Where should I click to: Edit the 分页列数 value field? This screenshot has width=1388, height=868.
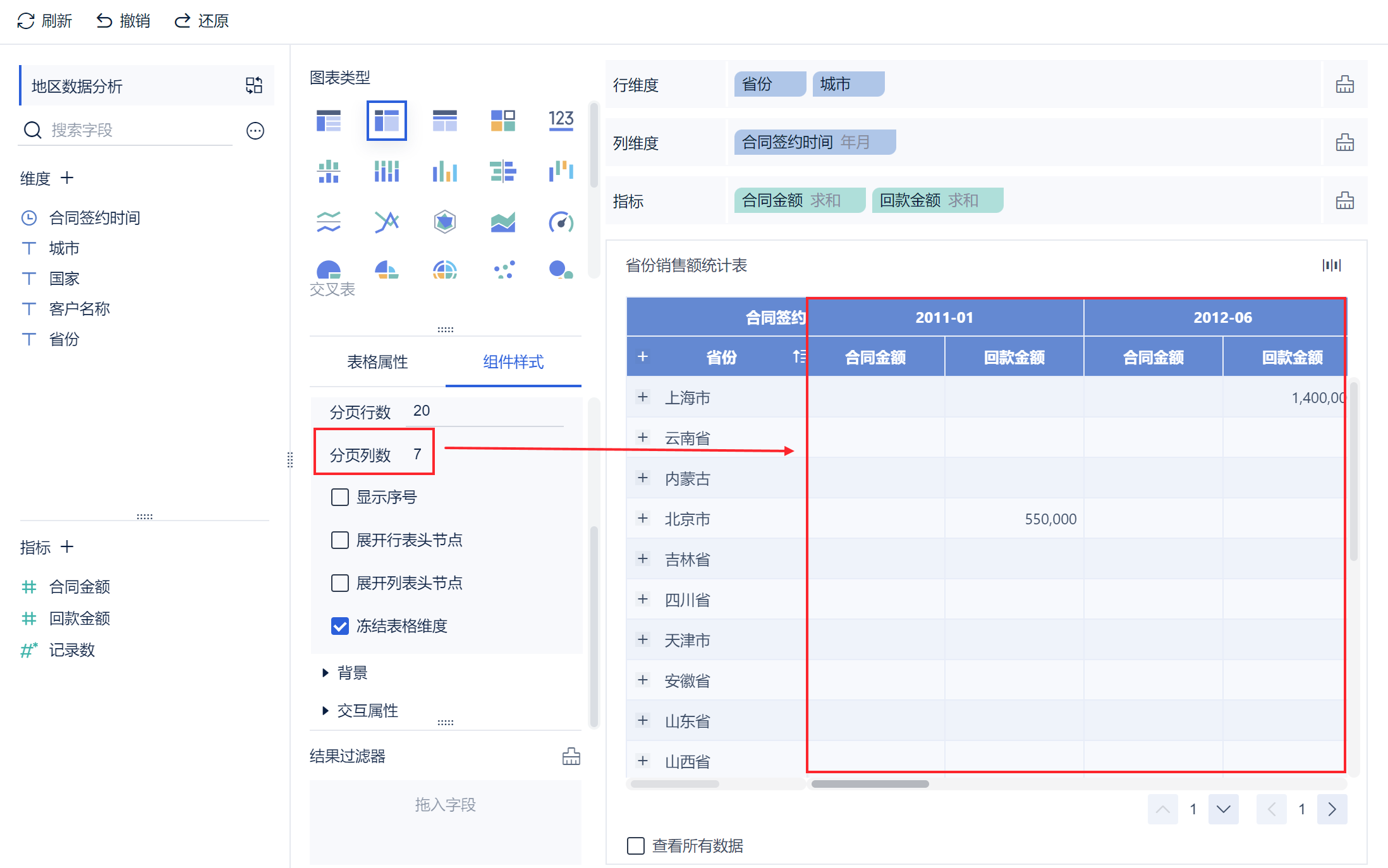417,454
